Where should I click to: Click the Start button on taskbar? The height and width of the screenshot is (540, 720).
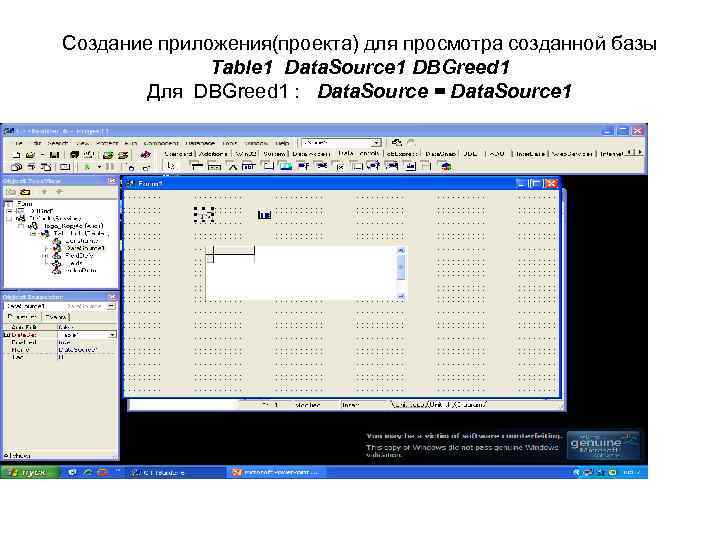pos(29,472)
